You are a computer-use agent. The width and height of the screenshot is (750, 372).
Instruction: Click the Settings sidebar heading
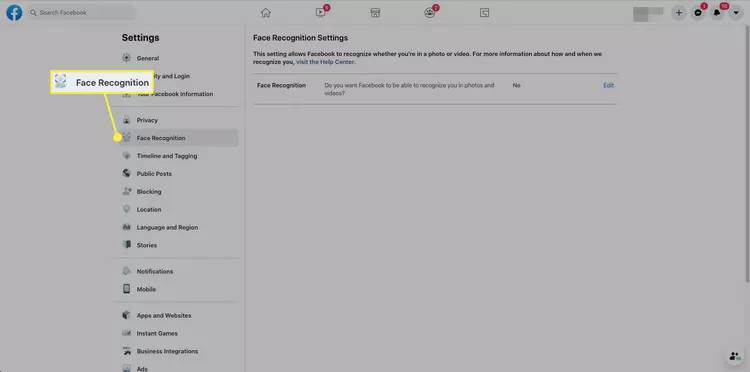coord(141,38)
